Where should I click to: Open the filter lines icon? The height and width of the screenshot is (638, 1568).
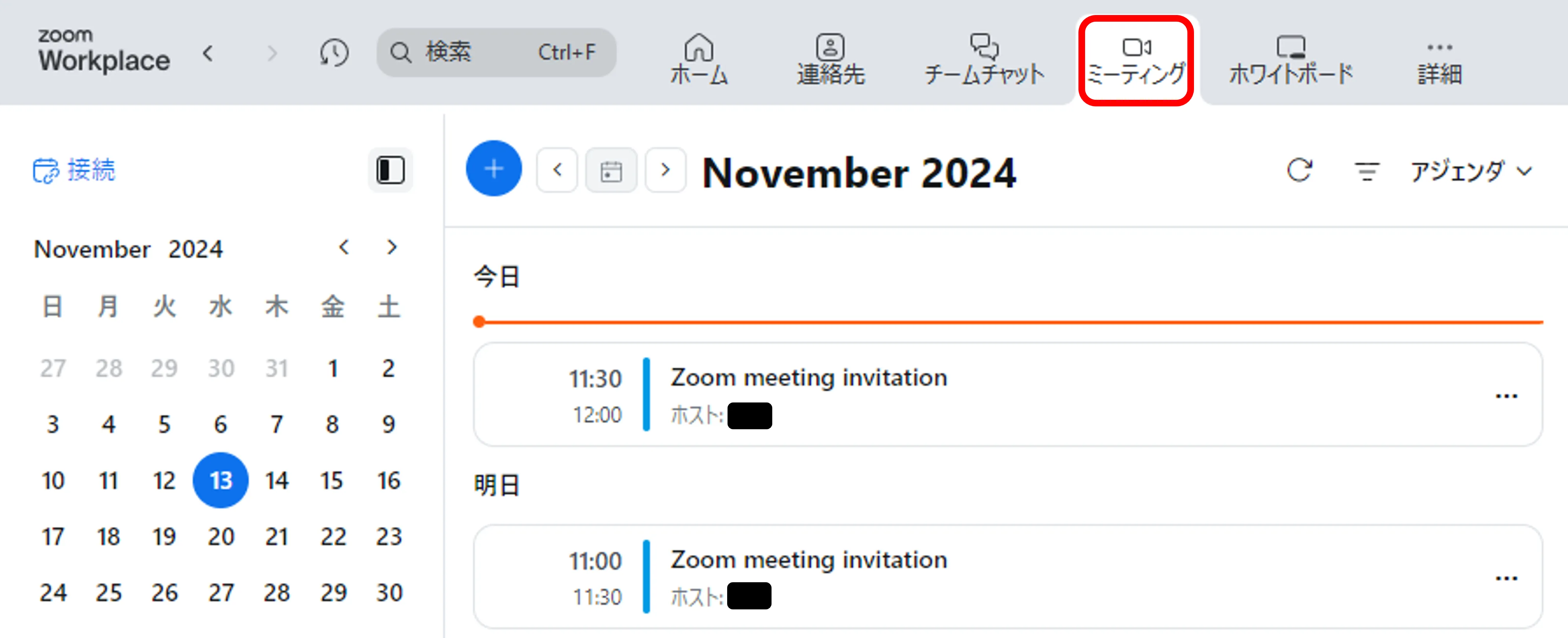point(1367,171)
